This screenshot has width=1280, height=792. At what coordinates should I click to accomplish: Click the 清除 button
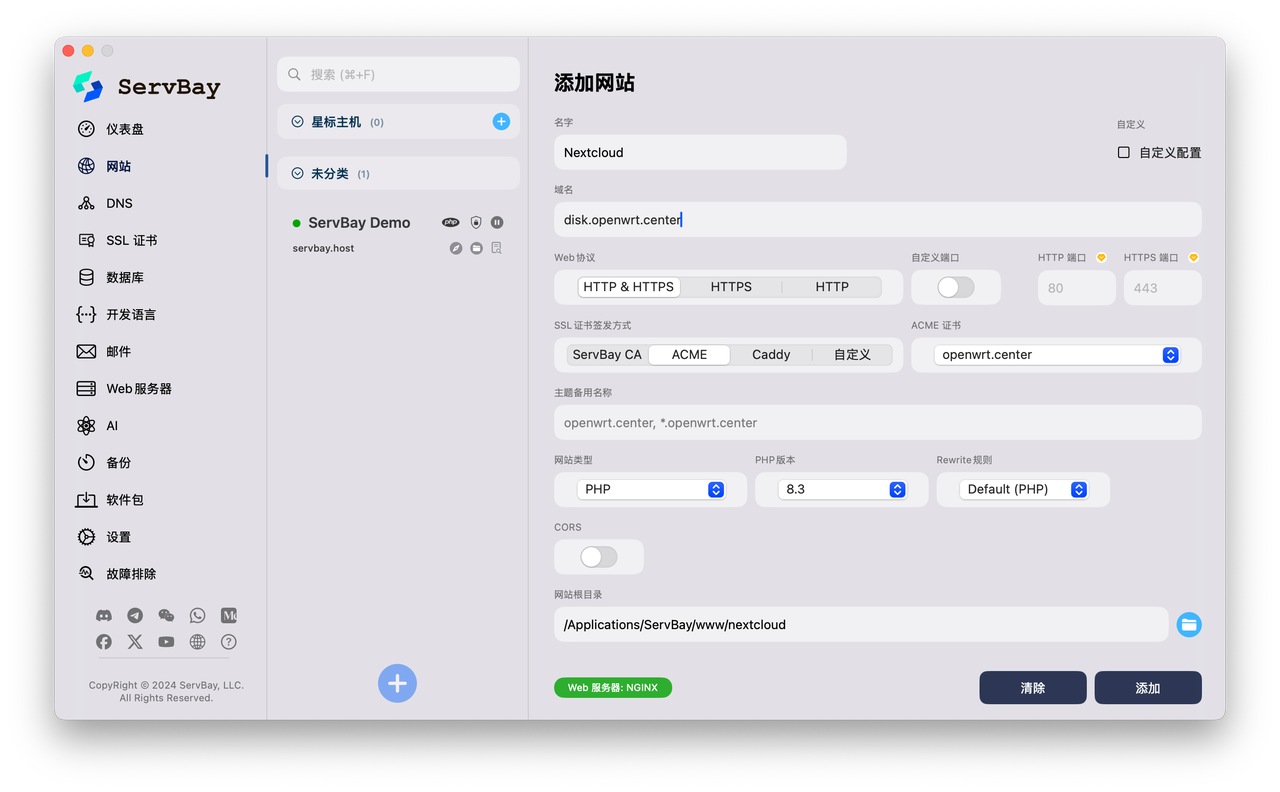[x=1033, y=688]
